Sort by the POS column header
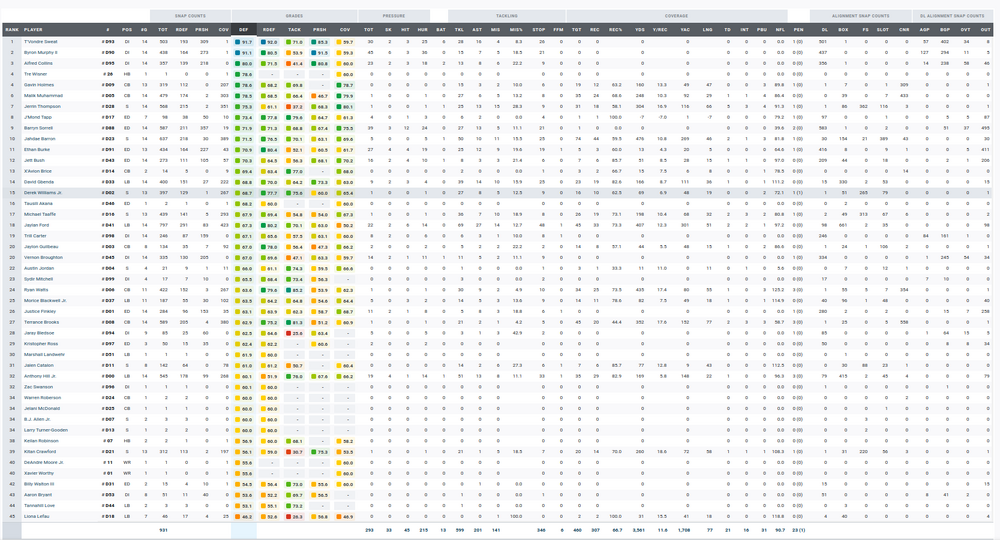 127,30
